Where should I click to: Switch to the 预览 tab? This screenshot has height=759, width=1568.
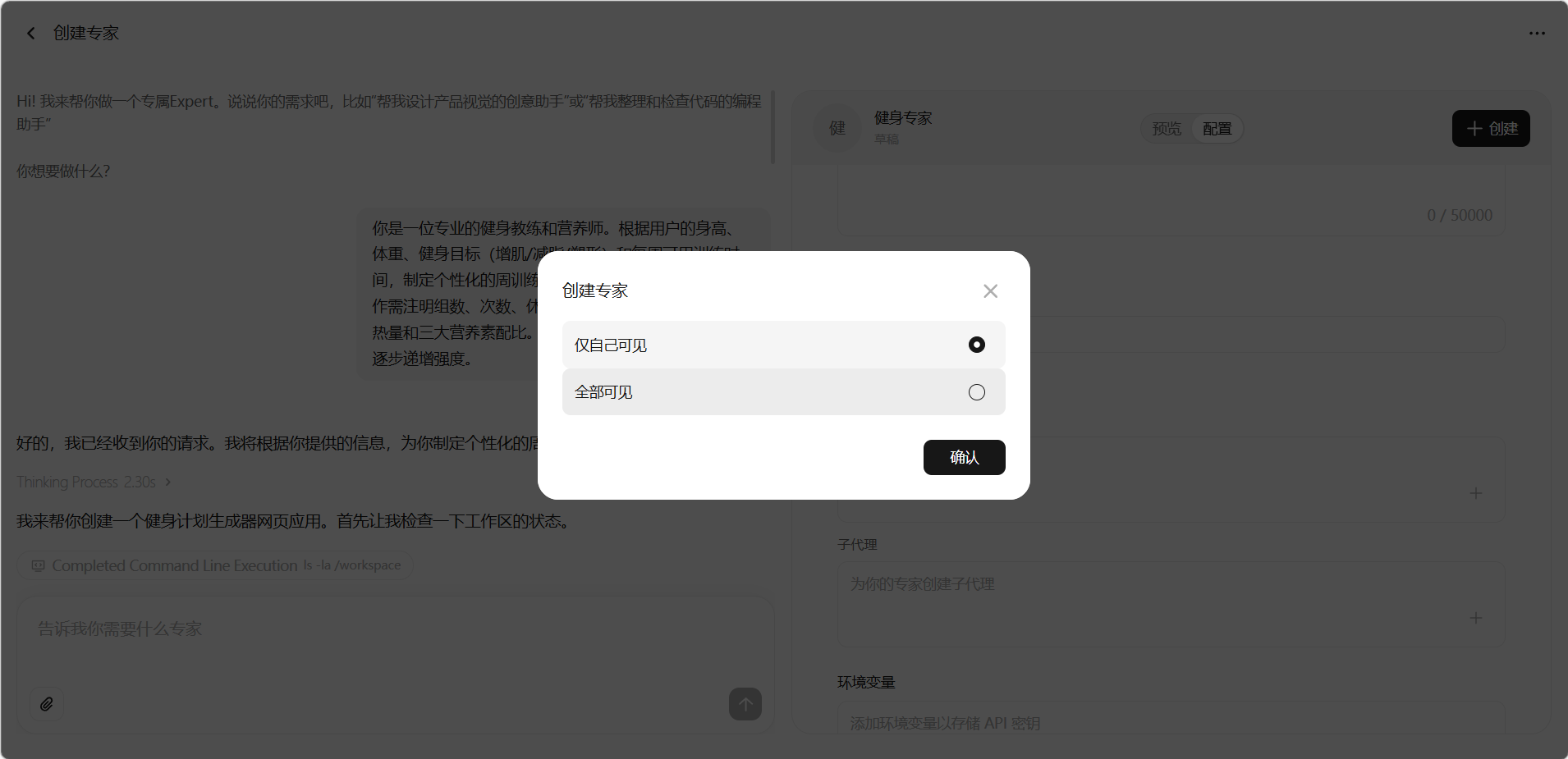[1167, 129]
